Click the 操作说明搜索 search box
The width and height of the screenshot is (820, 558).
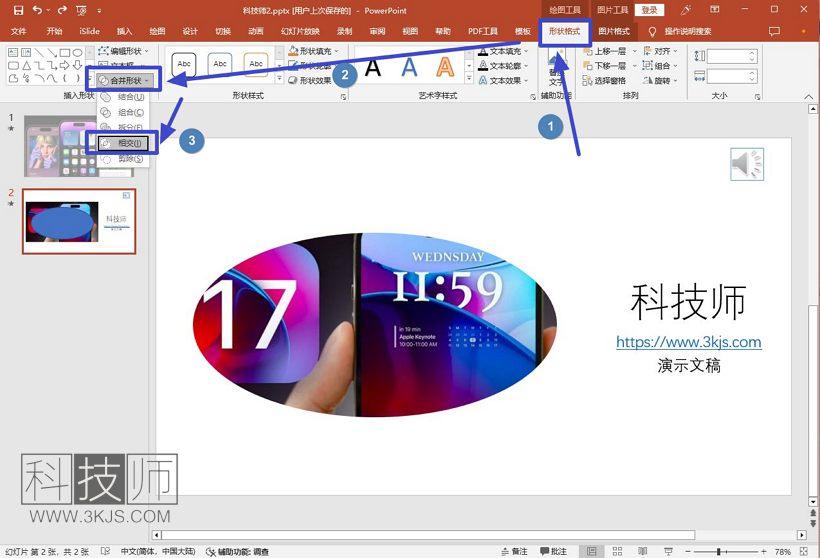tap(687, 31)
